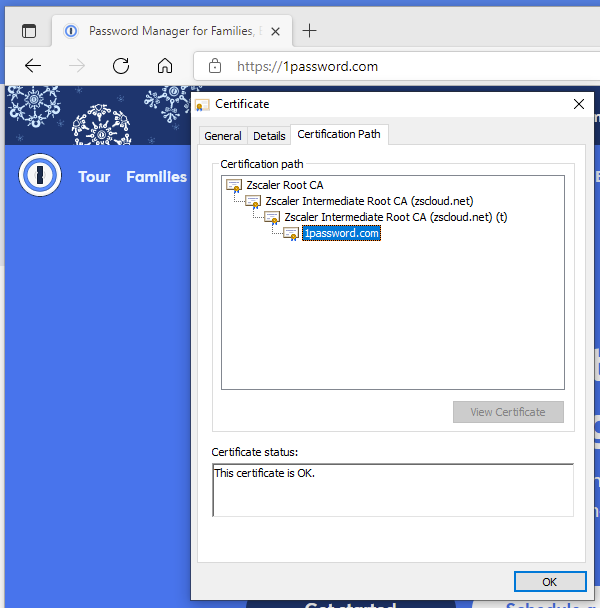Click the browser refresh icon
600x608 pixels.
click(x=121, y=66)
